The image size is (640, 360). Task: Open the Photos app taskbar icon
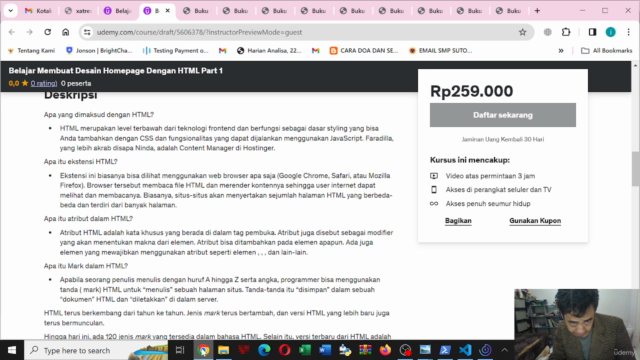coord(425,350)
